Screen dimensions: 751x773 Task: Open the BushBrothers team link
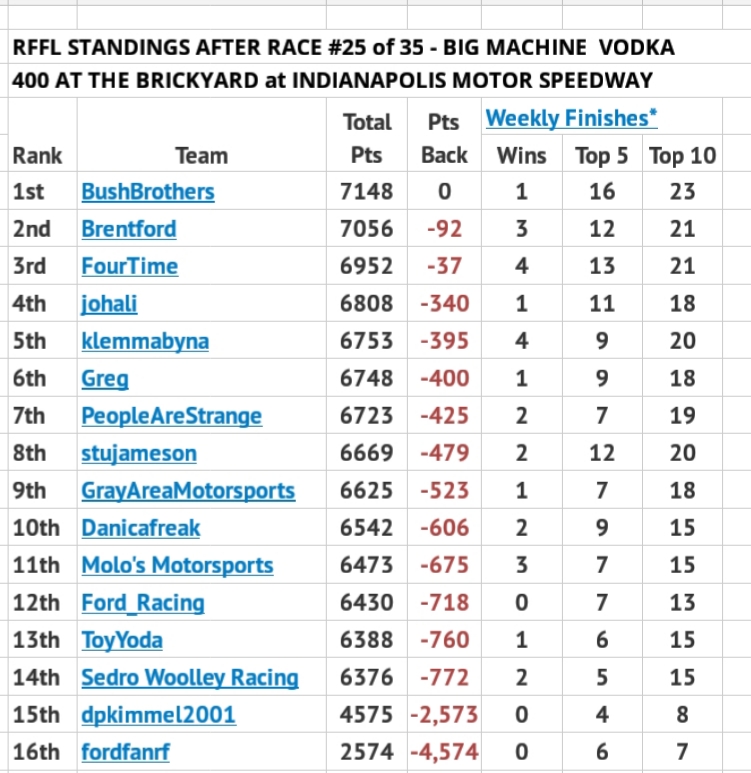coord(147,191)
